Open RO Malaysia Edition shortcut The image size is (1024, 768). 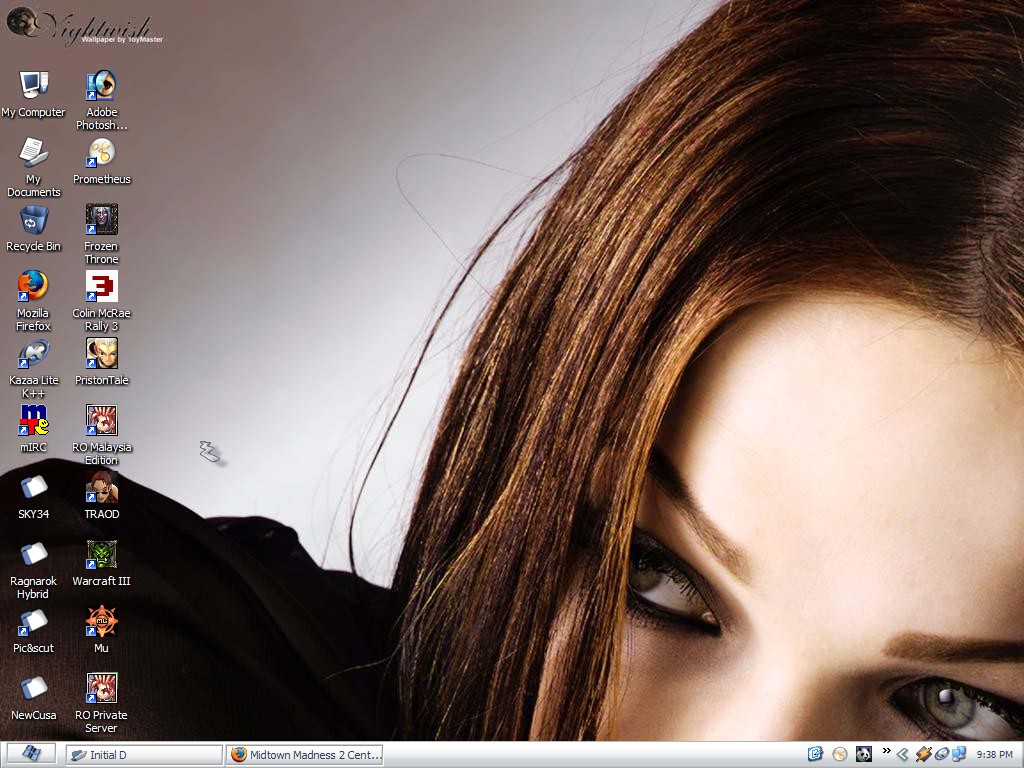(101, 421)
